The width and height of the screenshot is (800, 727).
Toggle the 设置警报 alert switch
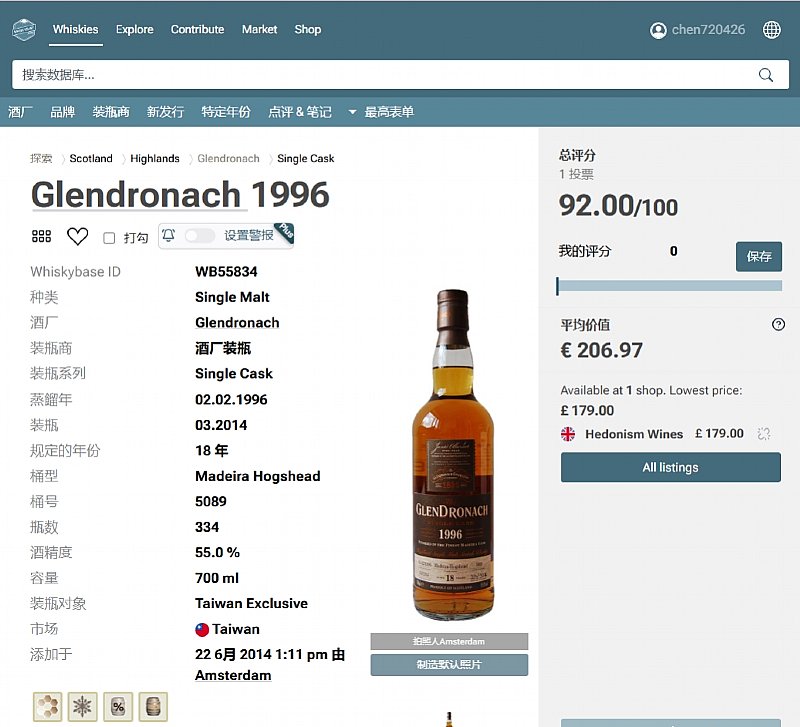[x=199, y=236]
